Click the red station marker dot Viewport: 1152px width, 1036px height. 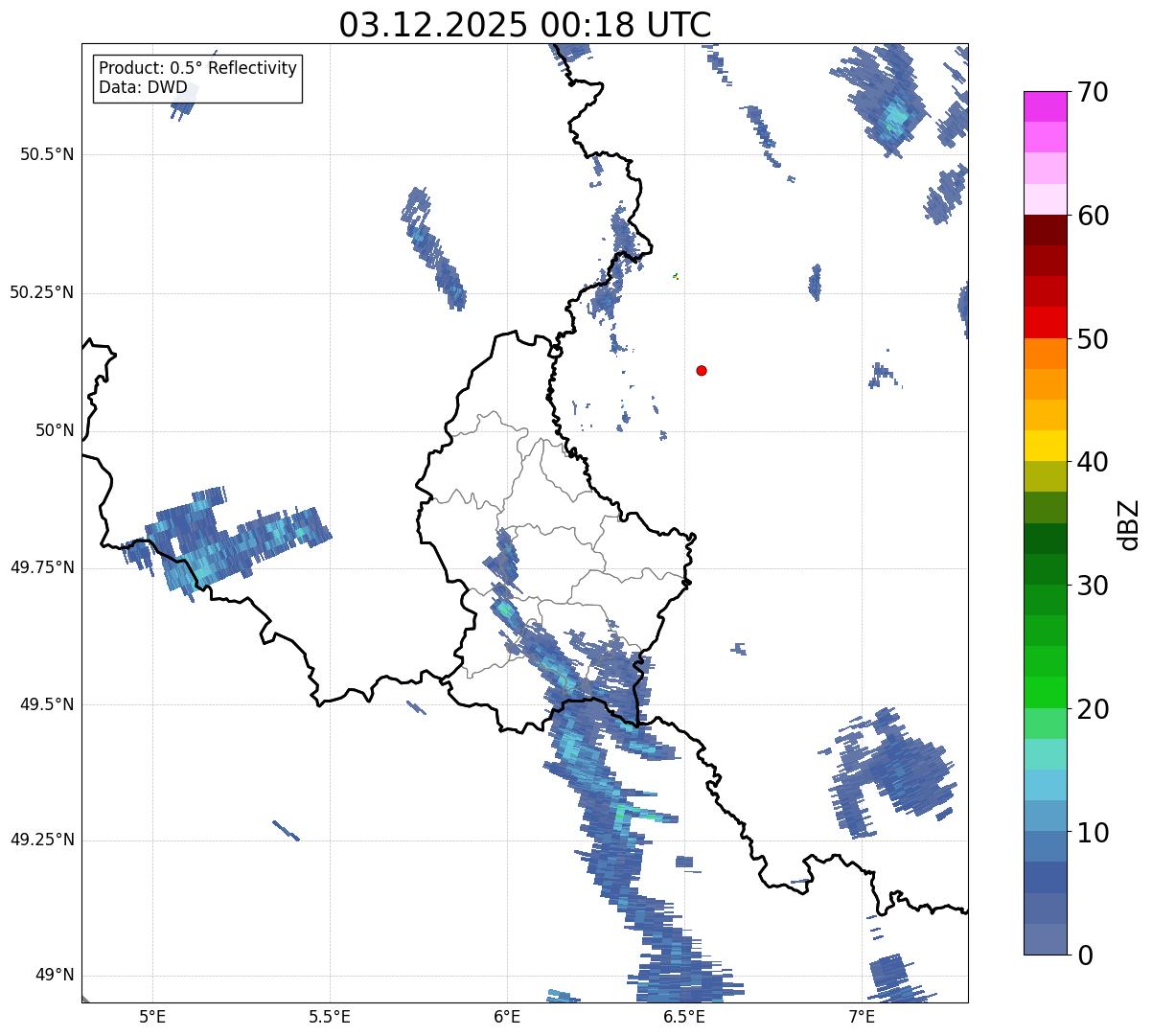(702, 370)
